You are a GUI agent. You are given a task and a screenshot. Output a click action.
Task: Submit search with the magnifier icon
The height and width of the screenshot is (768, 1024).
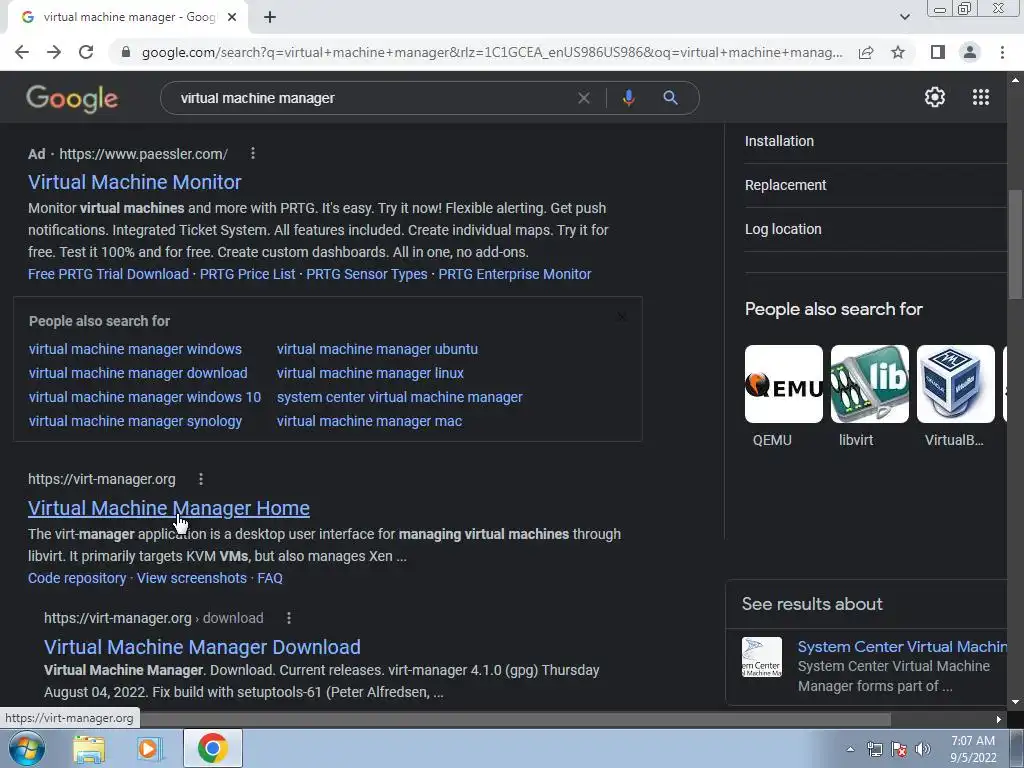click(670, 98)
